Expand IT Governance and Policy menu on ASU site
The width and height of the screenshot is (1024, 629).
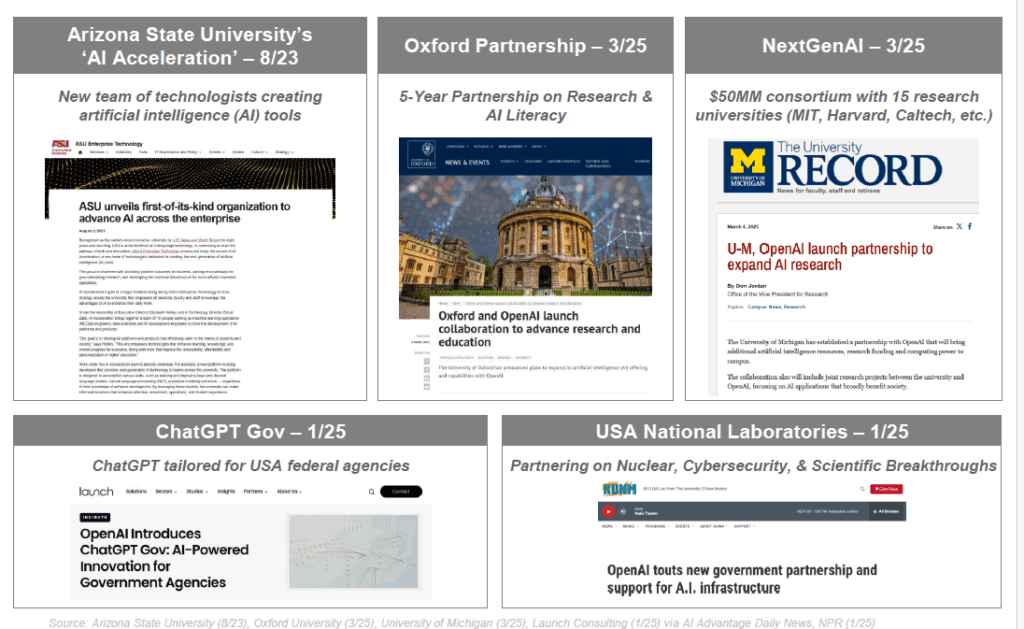(x=177, y=152)
